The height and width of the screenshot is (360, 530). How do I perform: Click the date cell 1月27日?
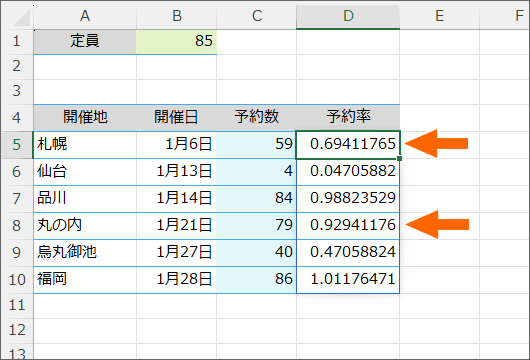click(176, 253)
